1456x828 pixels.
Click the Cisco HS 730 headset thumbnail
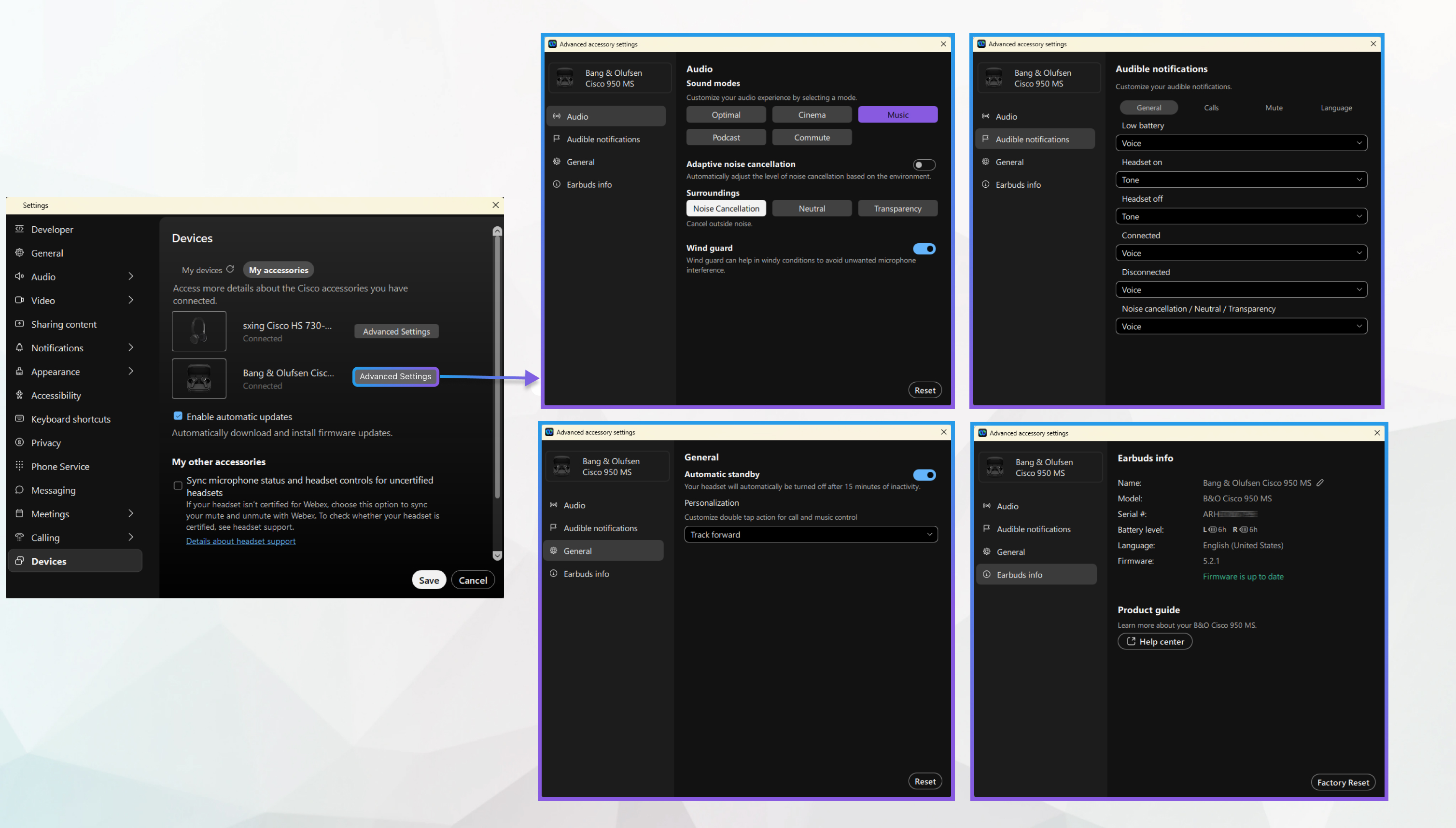click(x=199, y=331)
